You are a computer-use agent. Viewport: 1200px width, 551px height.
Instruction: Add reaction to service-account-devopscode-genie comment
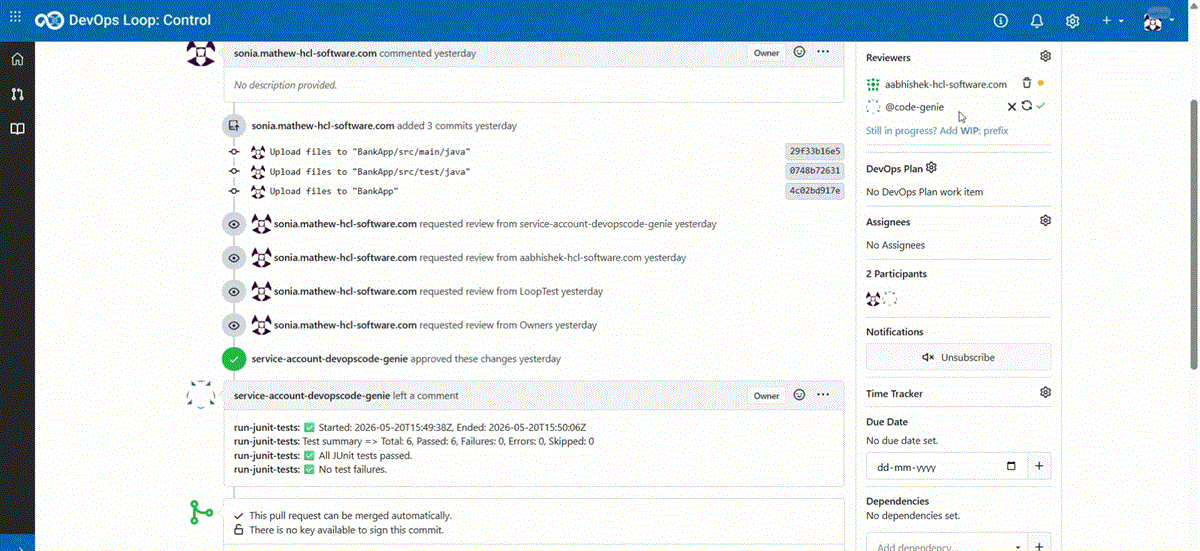[x=799, y=395]
